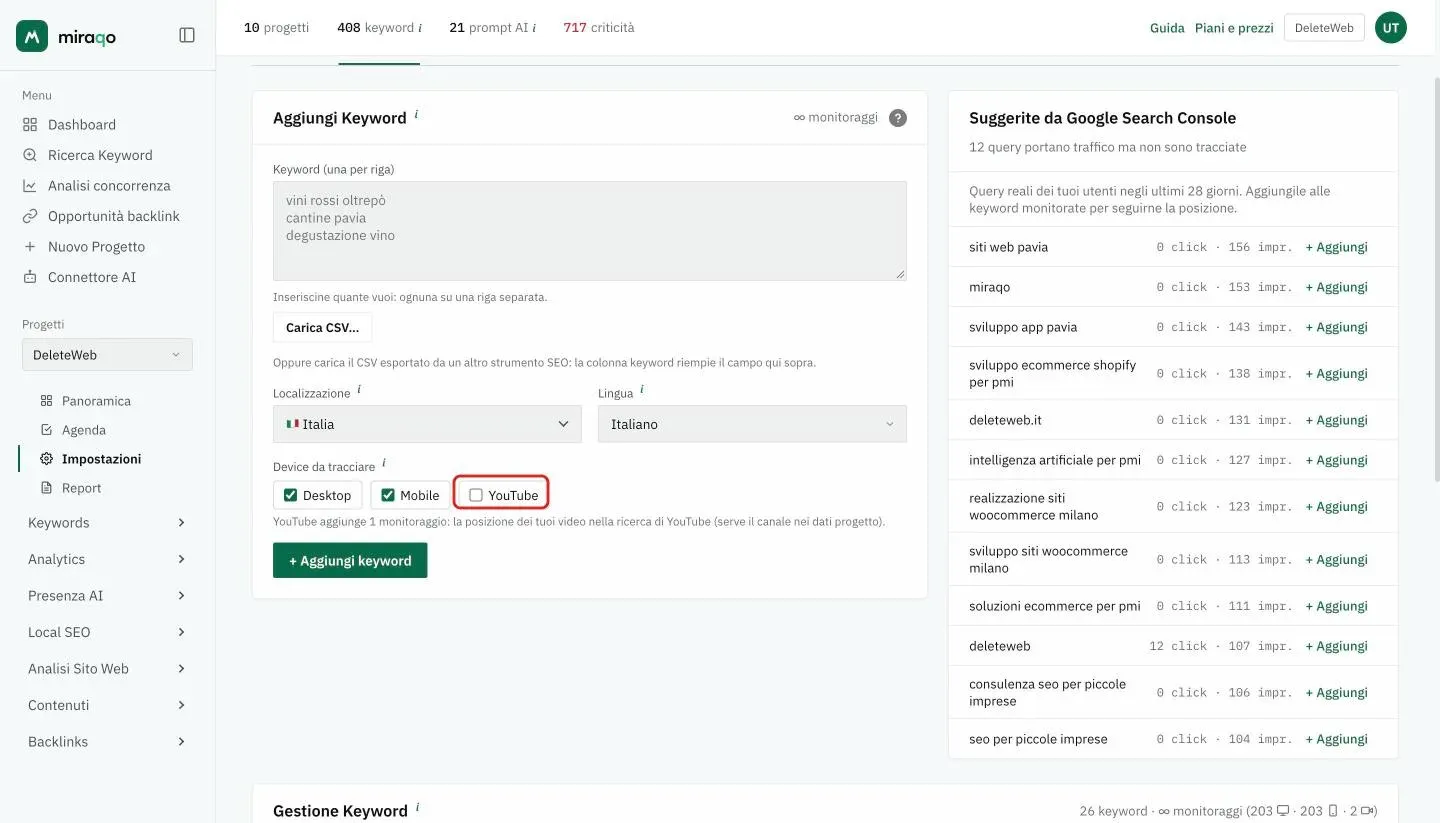Image resolution: width=1440 pixels, height=823 pixels.
Task: Click the Report document icon
Action: pyautogui.click(x=46, y=488)
